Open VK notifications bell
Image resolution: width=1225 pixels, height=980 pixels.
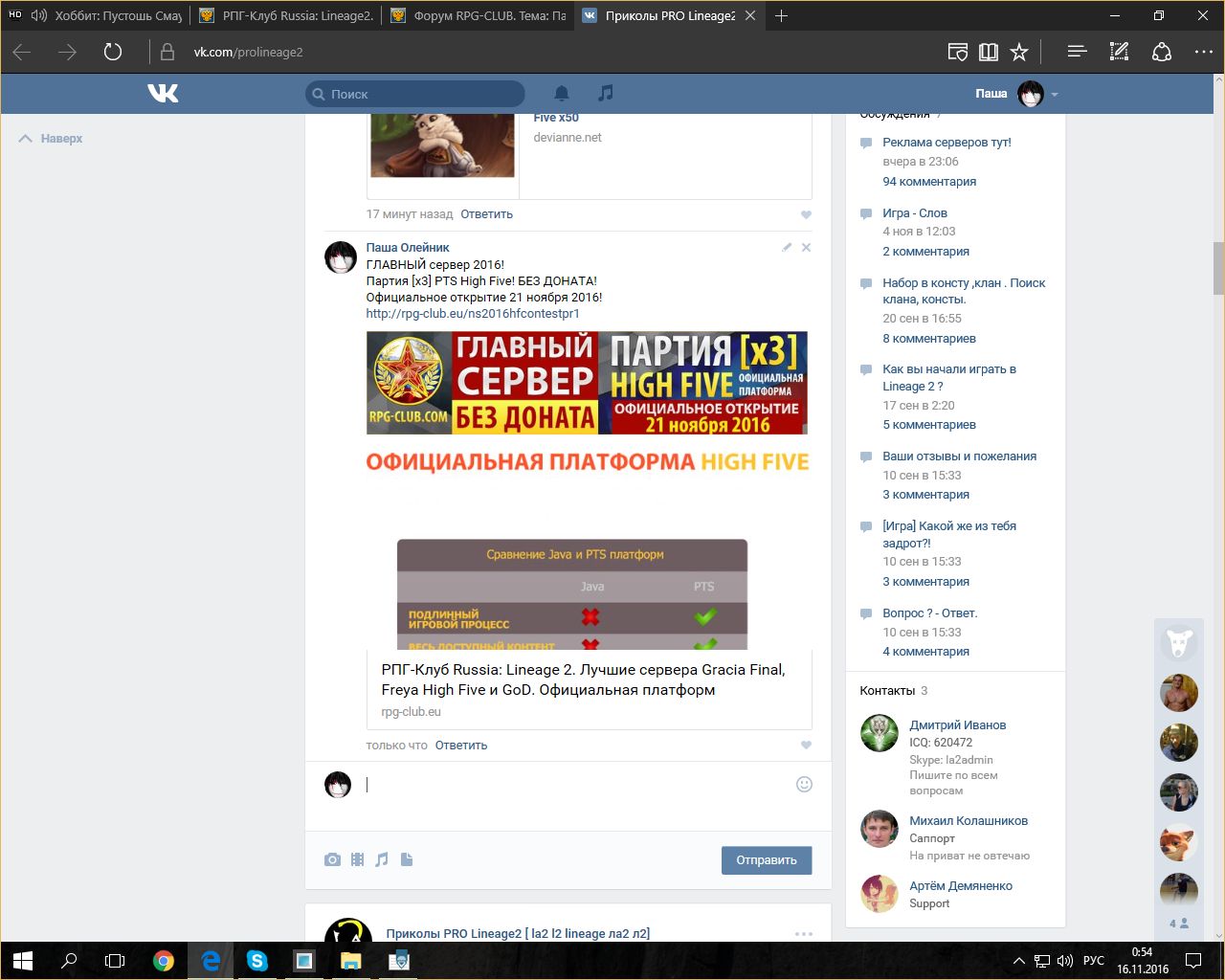(562, 93)
